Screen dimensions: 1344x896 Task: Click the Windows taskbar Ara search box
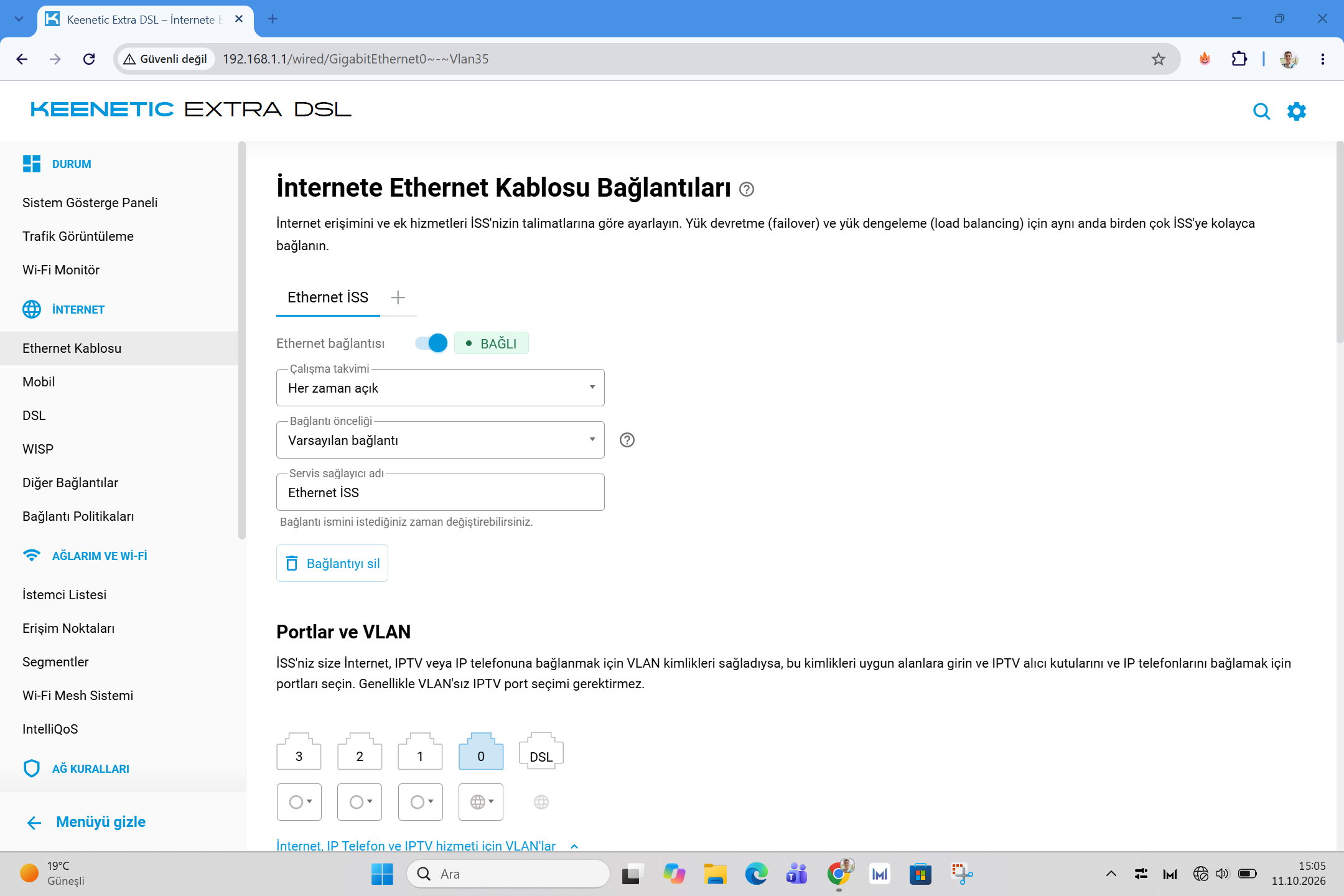(x=508, y=874)
